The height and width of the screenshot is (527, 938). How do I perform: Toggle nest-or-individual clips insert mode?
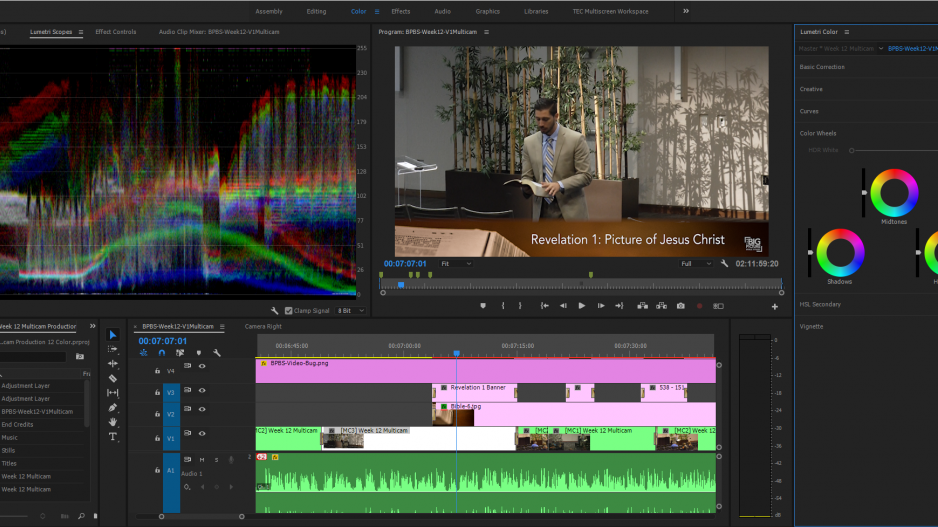[x=144, y=353]
